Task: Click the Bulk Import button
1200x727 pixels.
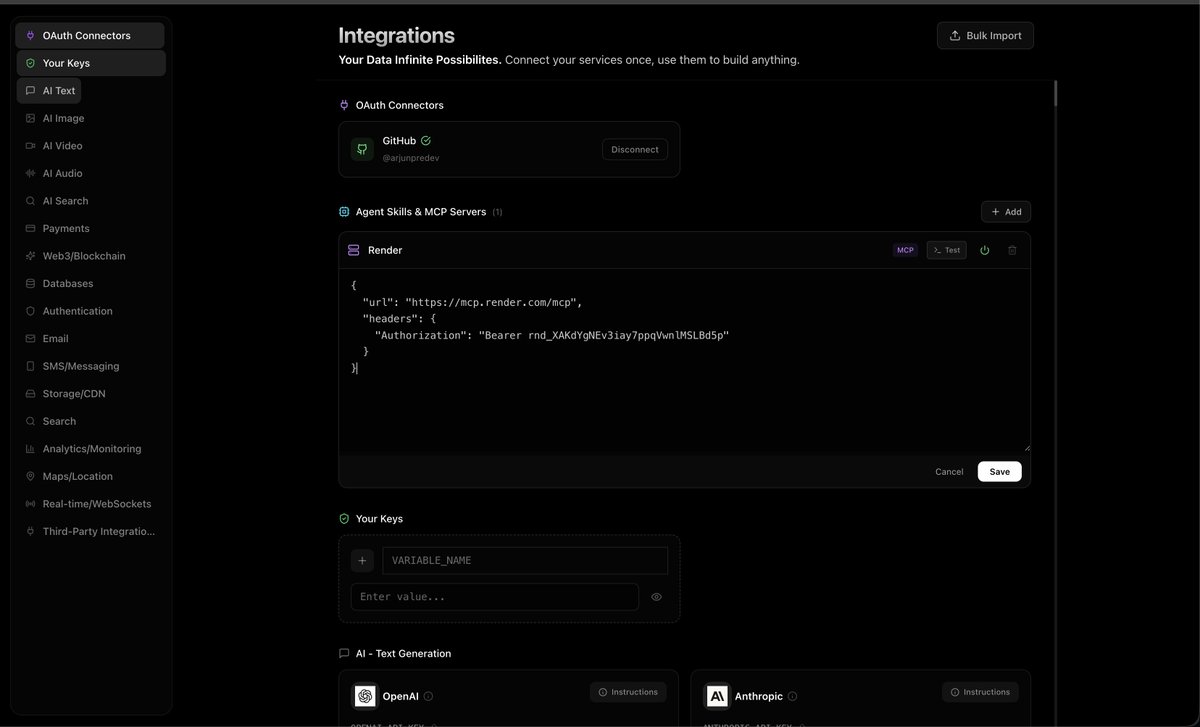Action: [x=985, y=35]
